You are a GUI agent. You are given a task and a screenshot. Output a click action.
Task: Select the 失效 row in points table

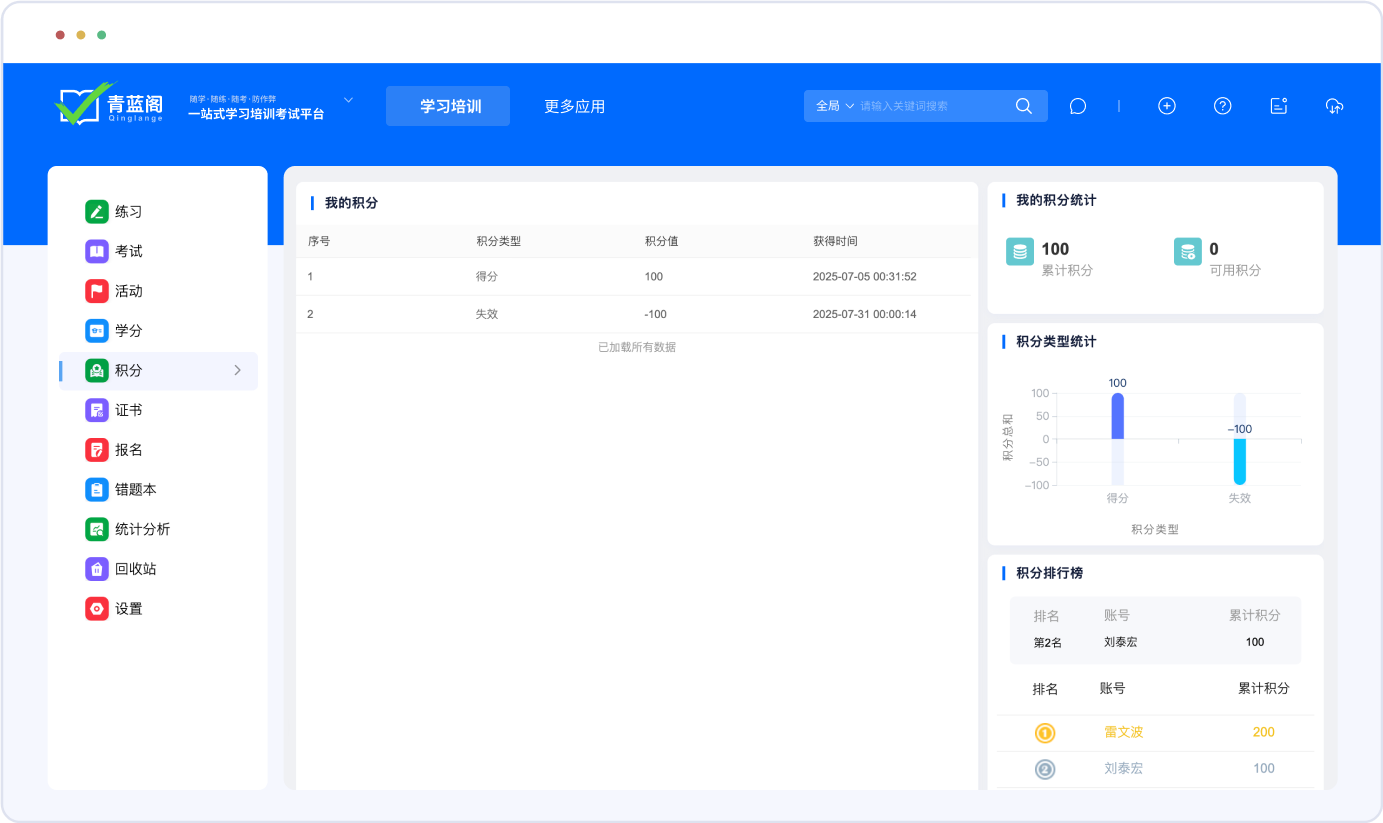point(634,314)
